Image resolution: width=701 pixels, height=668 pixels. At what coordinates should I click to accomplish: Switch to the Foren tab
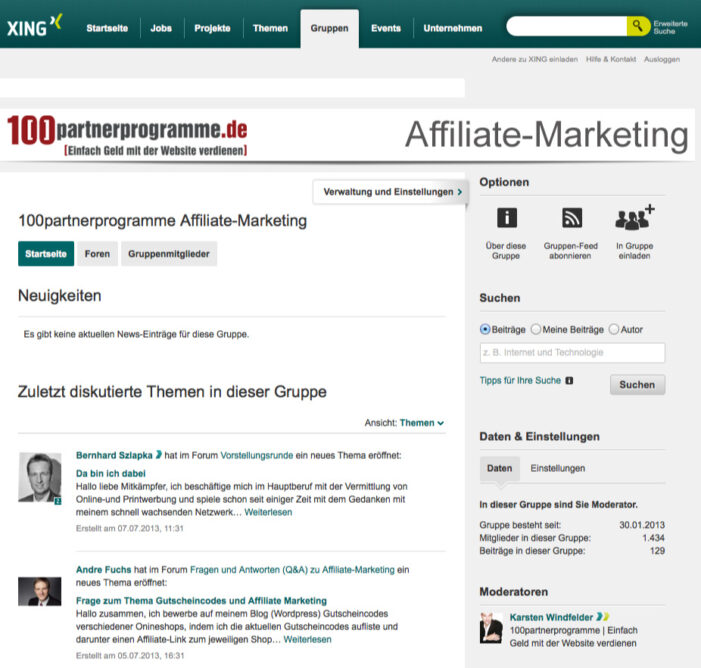(x=97, y=254)
